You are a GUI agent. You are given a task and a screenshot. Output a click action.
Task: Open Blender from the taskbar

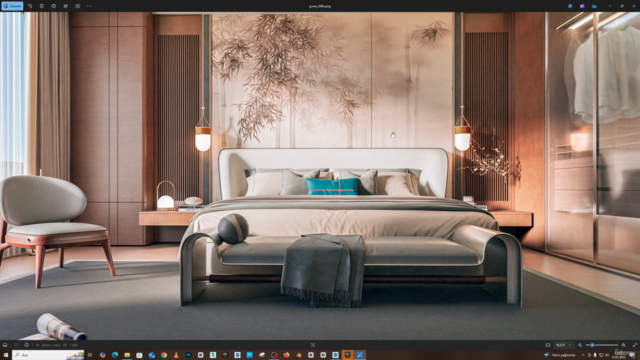click(x=299, y=355)
